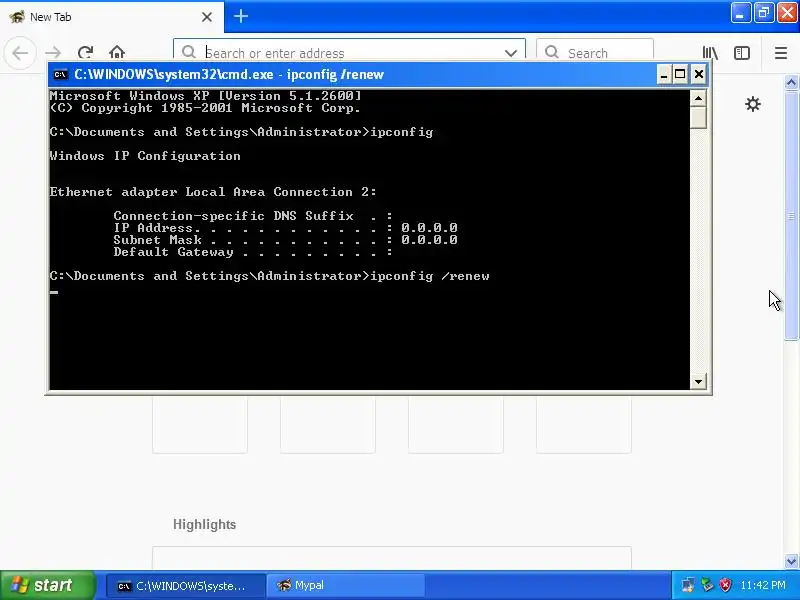Screen dimensions: 800x600
Task: Open a new tab with plus button
Action: (241, 16)
